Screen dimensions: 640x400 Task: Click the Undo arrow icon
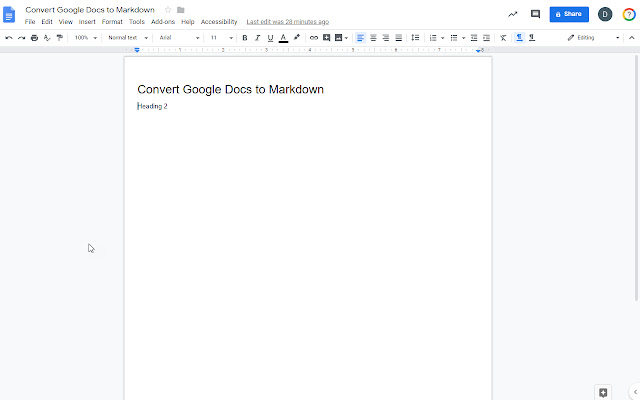(x=9, y=38)
